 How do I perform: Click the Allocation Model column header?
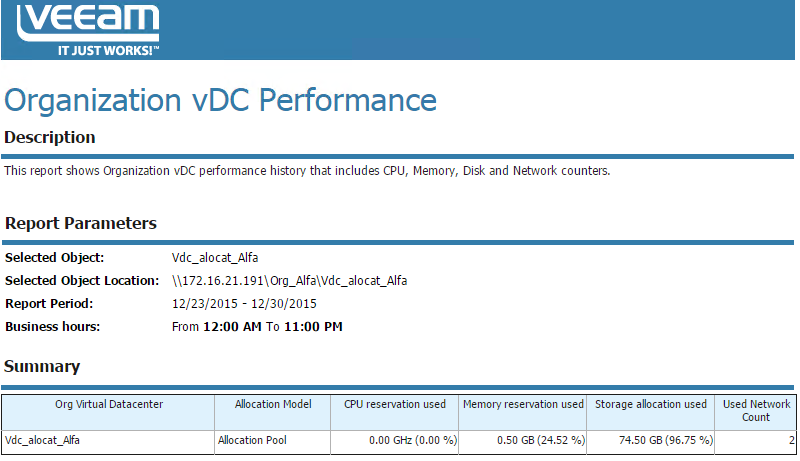(x=273, y=404)
